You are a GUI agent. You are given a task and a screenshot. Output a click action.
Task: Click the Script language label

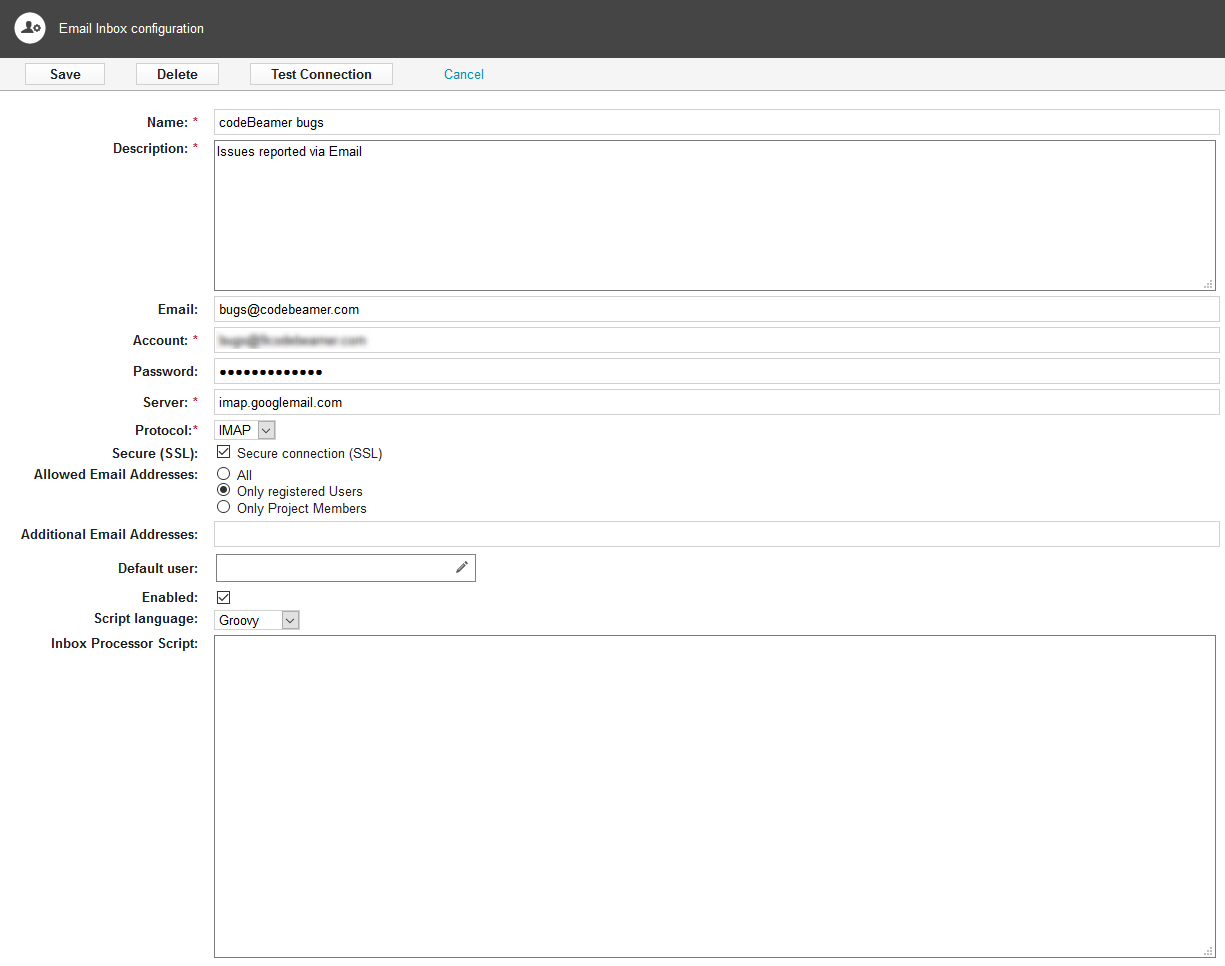(x=146, y=618)
